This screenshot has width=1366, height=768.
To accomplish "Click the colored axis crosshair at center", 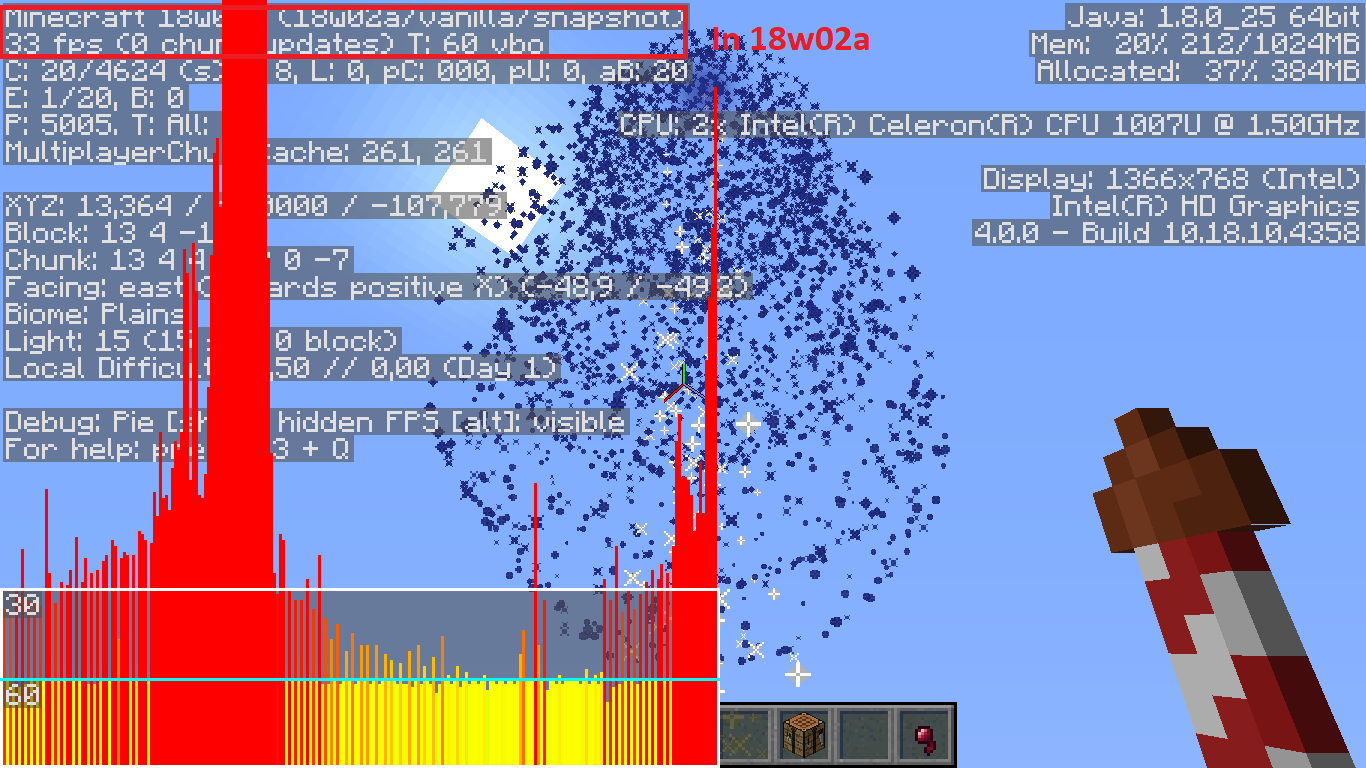I will point(679,382).
